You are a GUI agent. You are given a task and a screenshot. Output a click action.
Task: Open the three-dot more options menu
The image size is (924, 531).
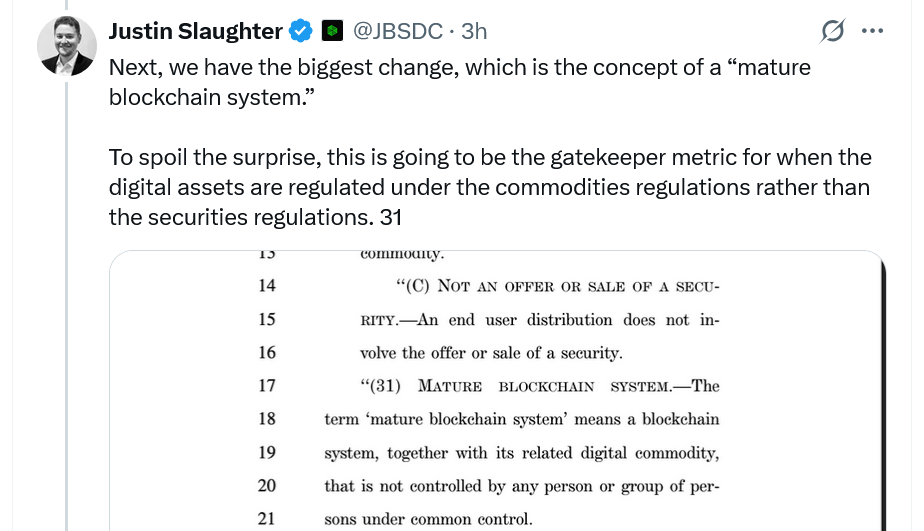pos(872,31)
